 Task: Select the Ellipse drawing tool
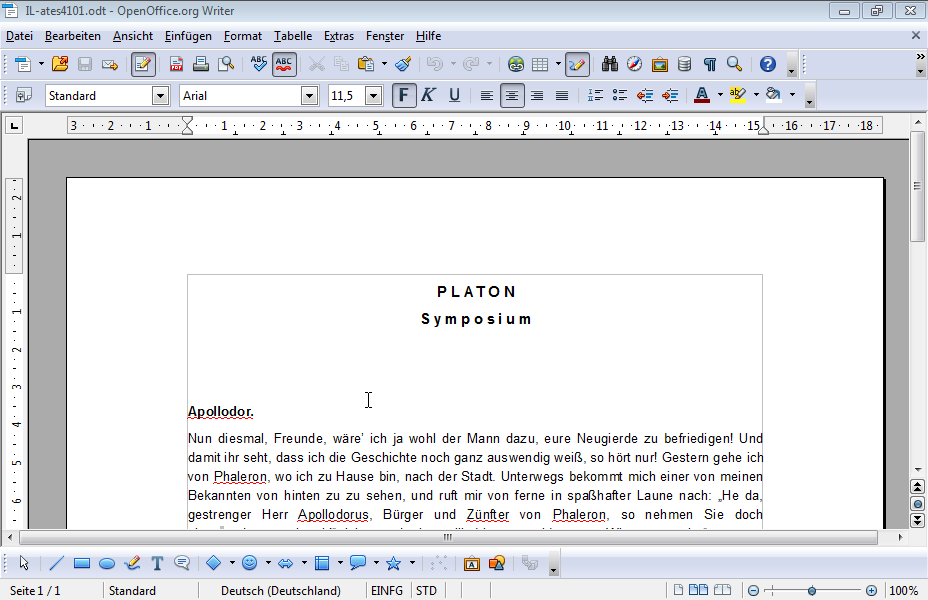(107, 563)
